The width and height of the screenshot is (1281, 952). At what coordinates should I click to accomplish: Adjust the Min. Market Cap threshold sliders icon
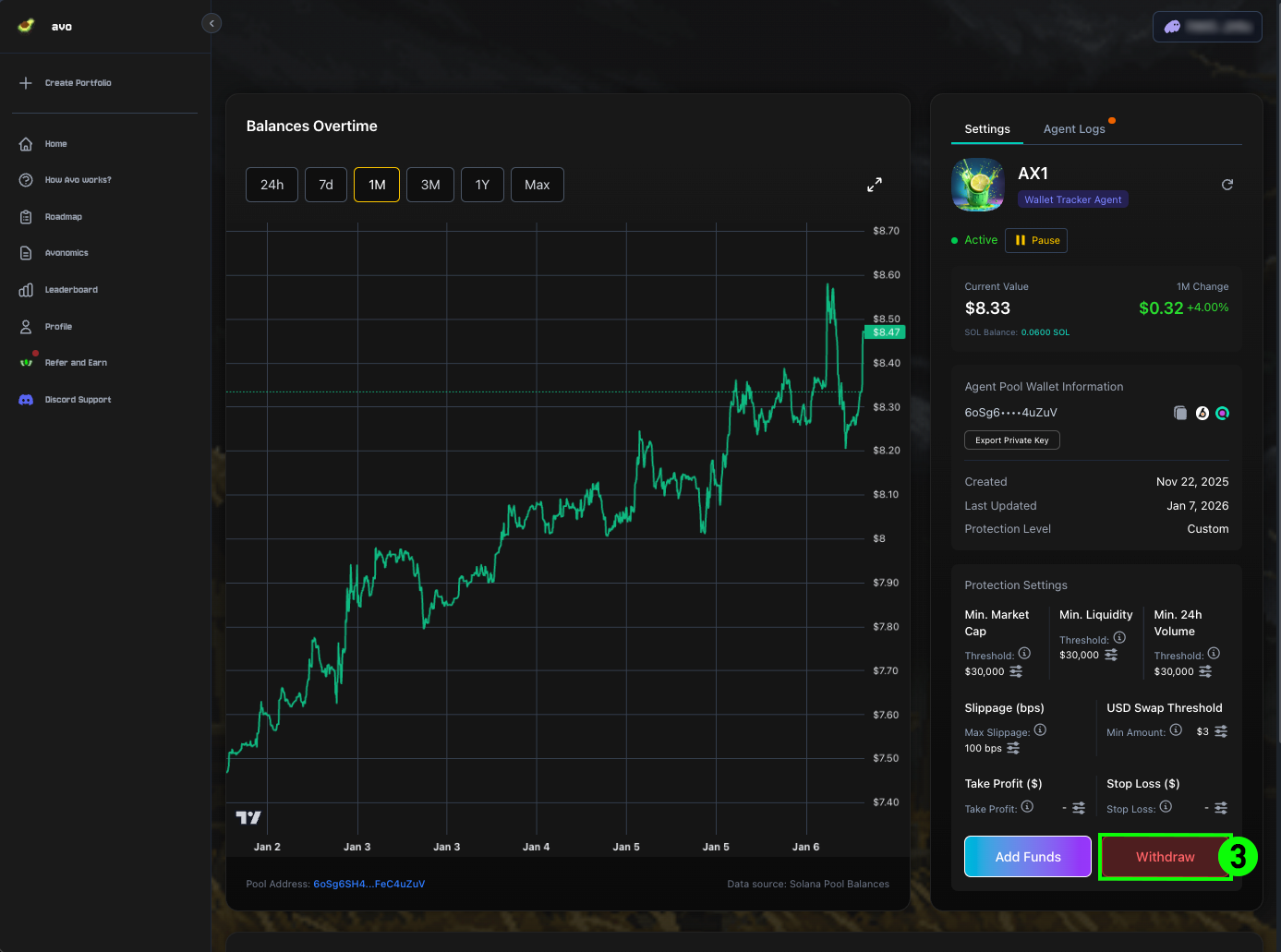(x=1016, y=671)
